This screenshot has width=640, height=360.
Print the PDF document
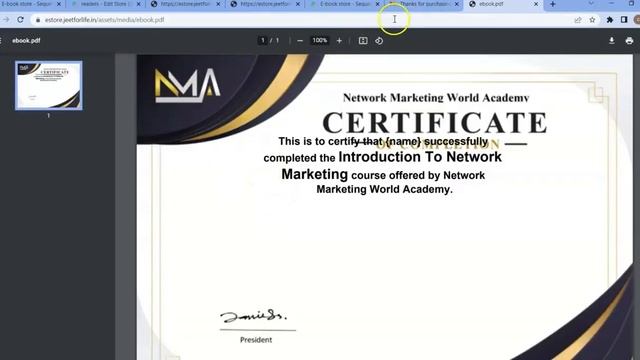pyautogui.click(x=629, y=40)
